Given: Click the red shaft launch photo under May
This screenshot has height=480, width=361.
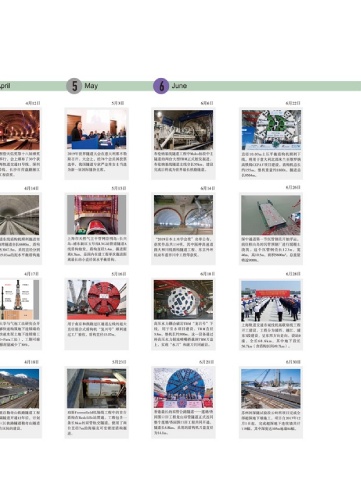Looking at the screenshot, I should (x=97, y=215).
